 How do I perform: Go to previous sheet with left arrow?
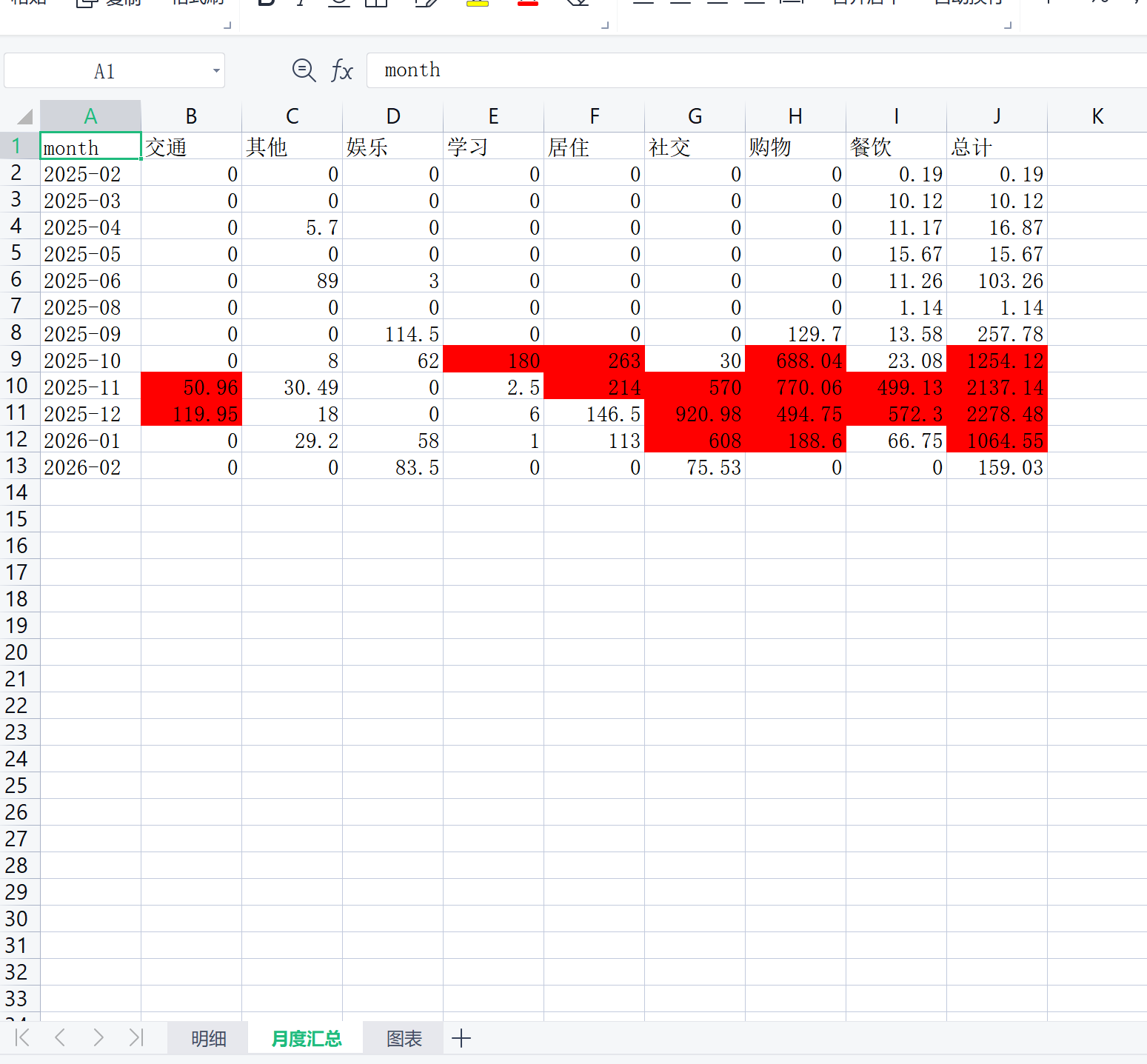pos(61,1037)
